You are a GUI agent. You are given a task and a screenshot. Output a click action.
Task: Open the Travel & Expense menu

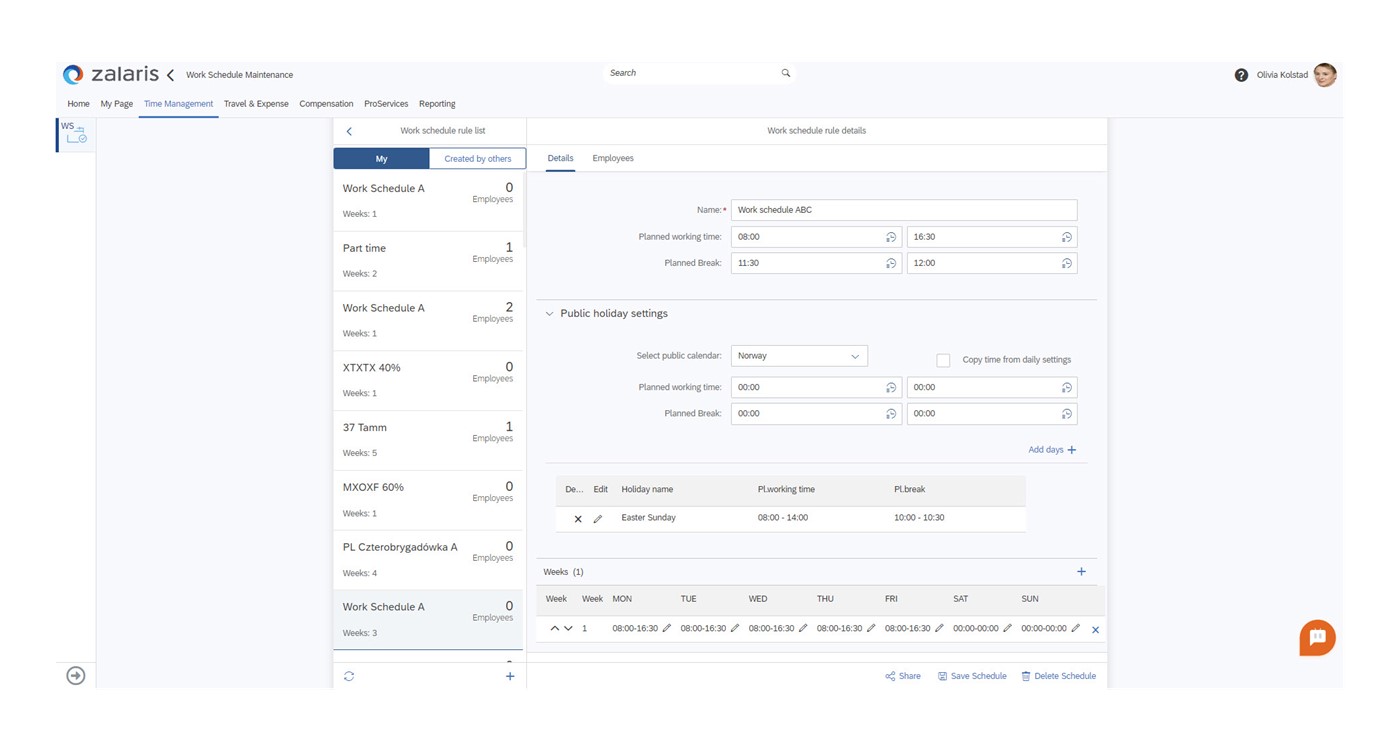click(x=256, y=104)
